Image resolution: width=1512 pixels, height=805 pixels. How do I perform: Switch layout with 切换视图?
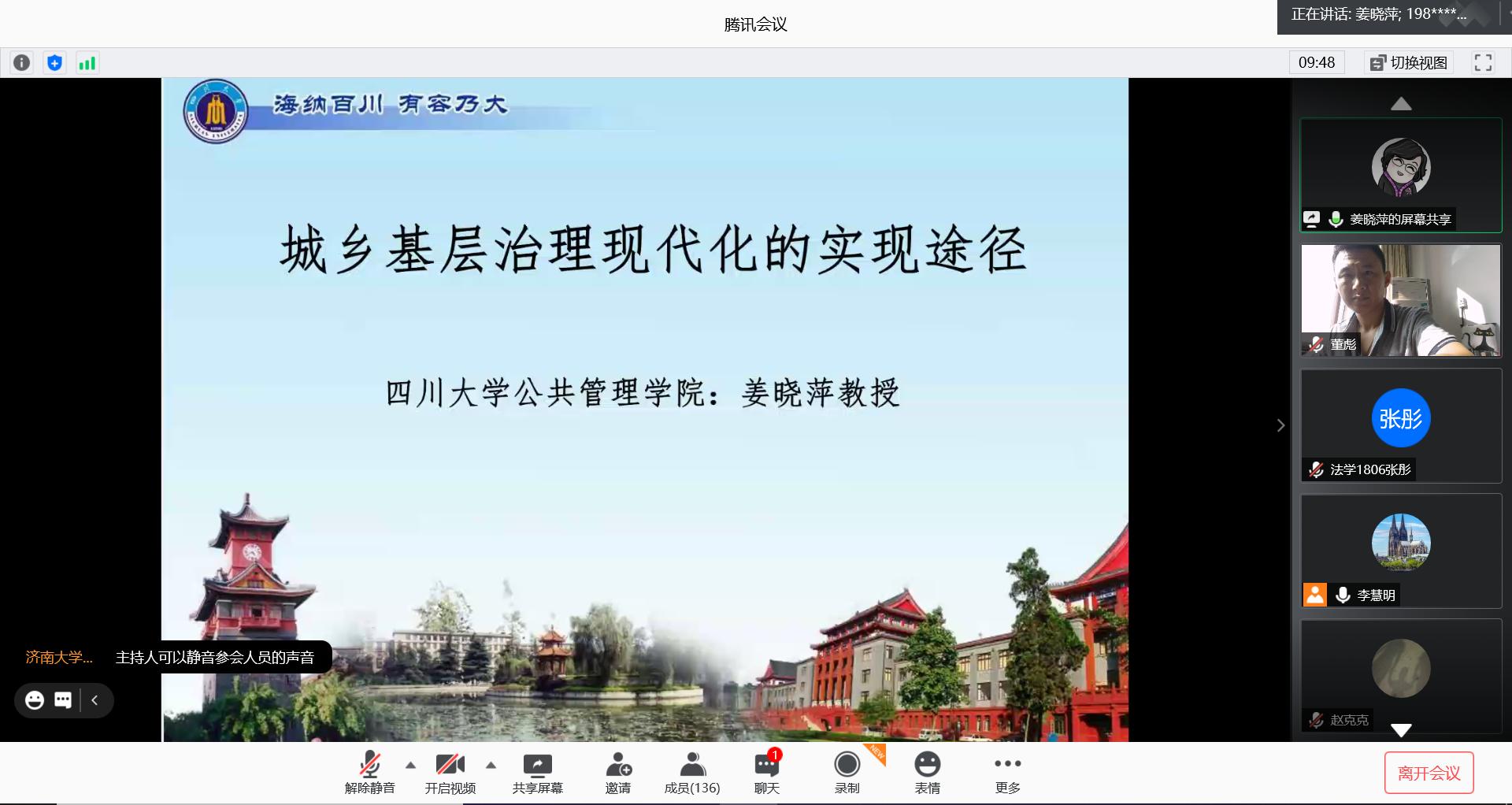pyautogui.click(x=1409, y=63)
